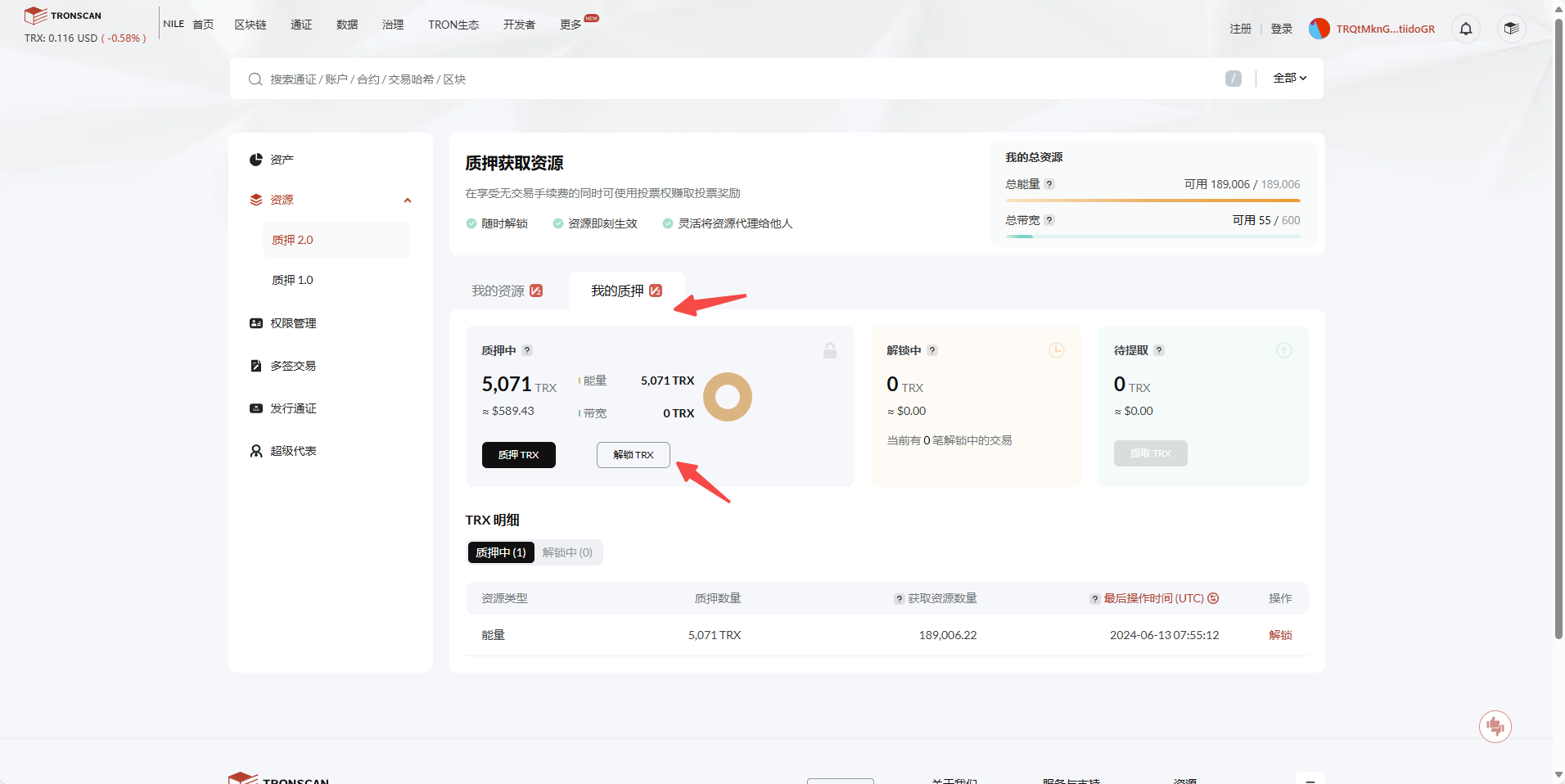The width and height of the screenshot is (1565, 784).
Task: Click the 2024-06-13 07:55:12 timestamp
Action: pos(1164,635)
